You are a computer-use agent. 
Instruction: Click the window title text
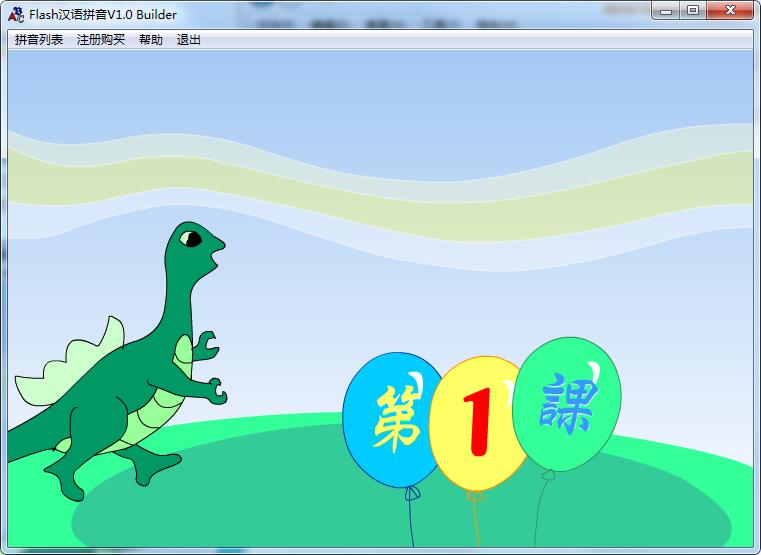pos(103,14)
